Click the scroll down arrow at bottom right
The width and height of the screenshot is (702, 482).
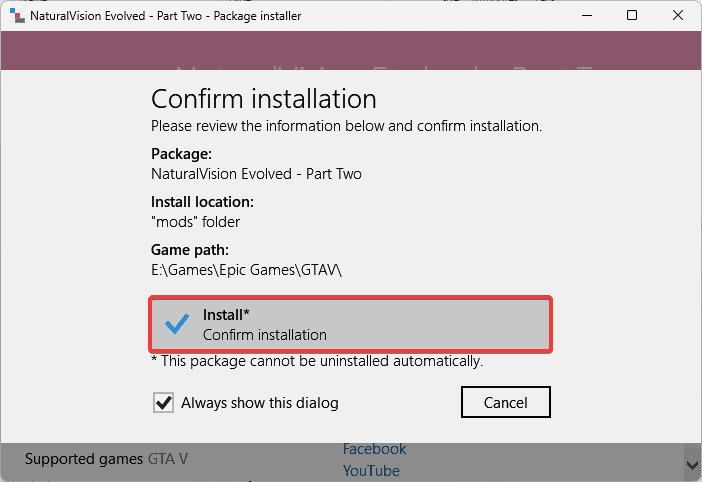point(692,464)
